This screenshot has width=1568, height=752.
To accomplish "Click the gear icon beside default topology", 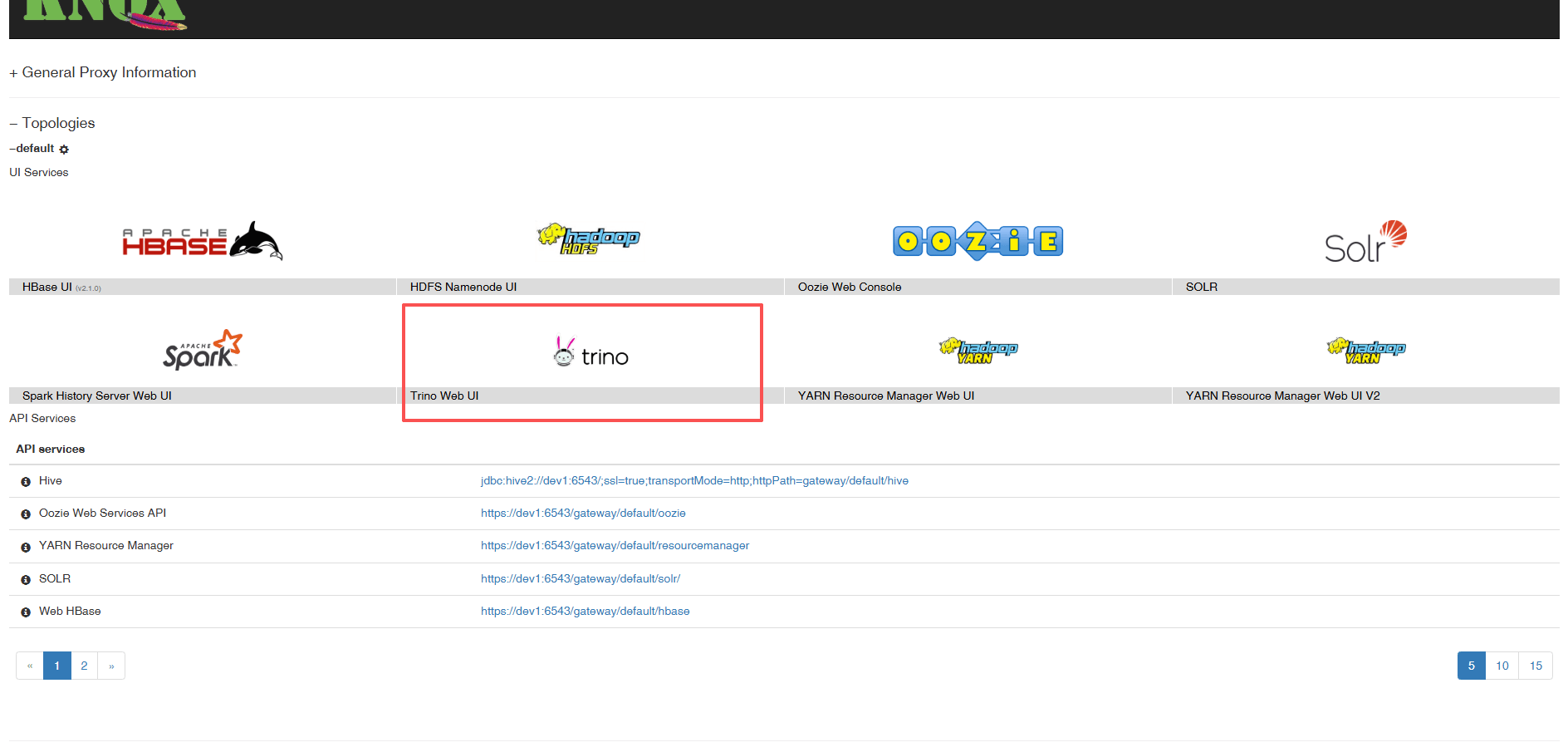I will click(x=64, y=150).
